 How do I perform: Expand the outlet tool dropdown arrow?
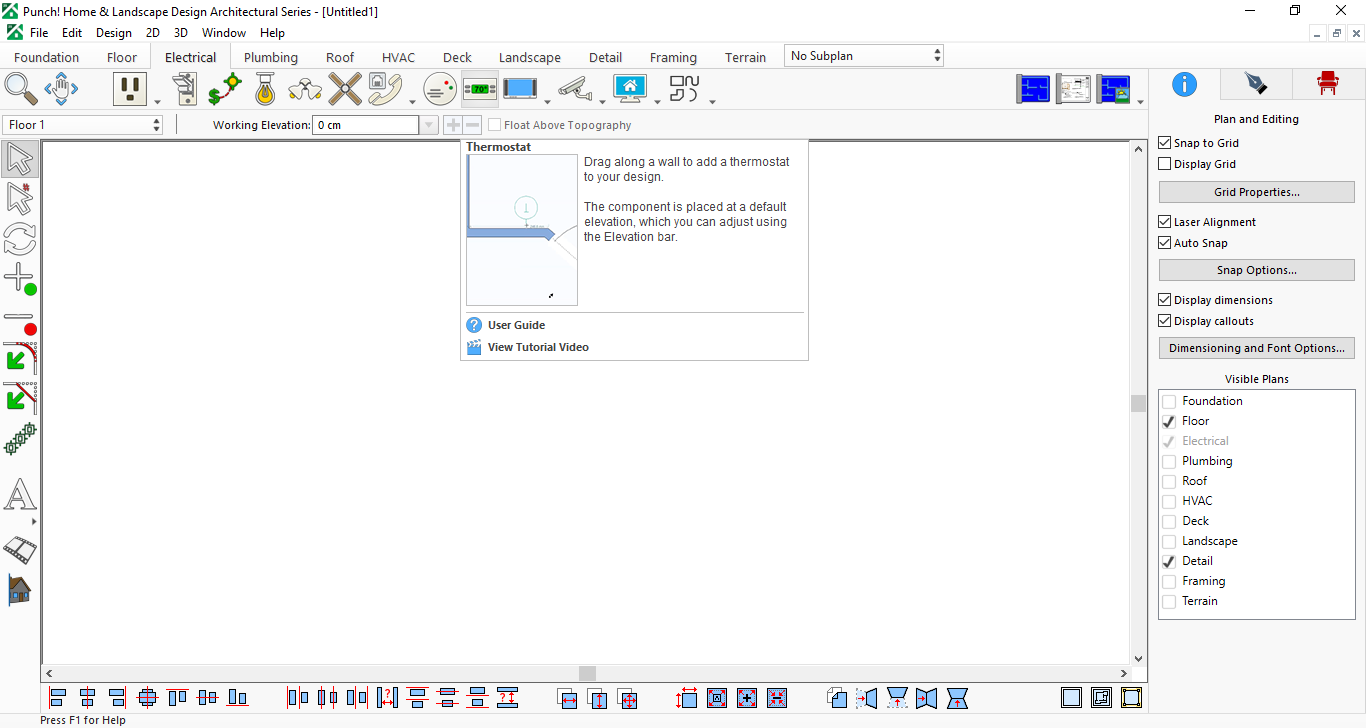coord(157,101)
